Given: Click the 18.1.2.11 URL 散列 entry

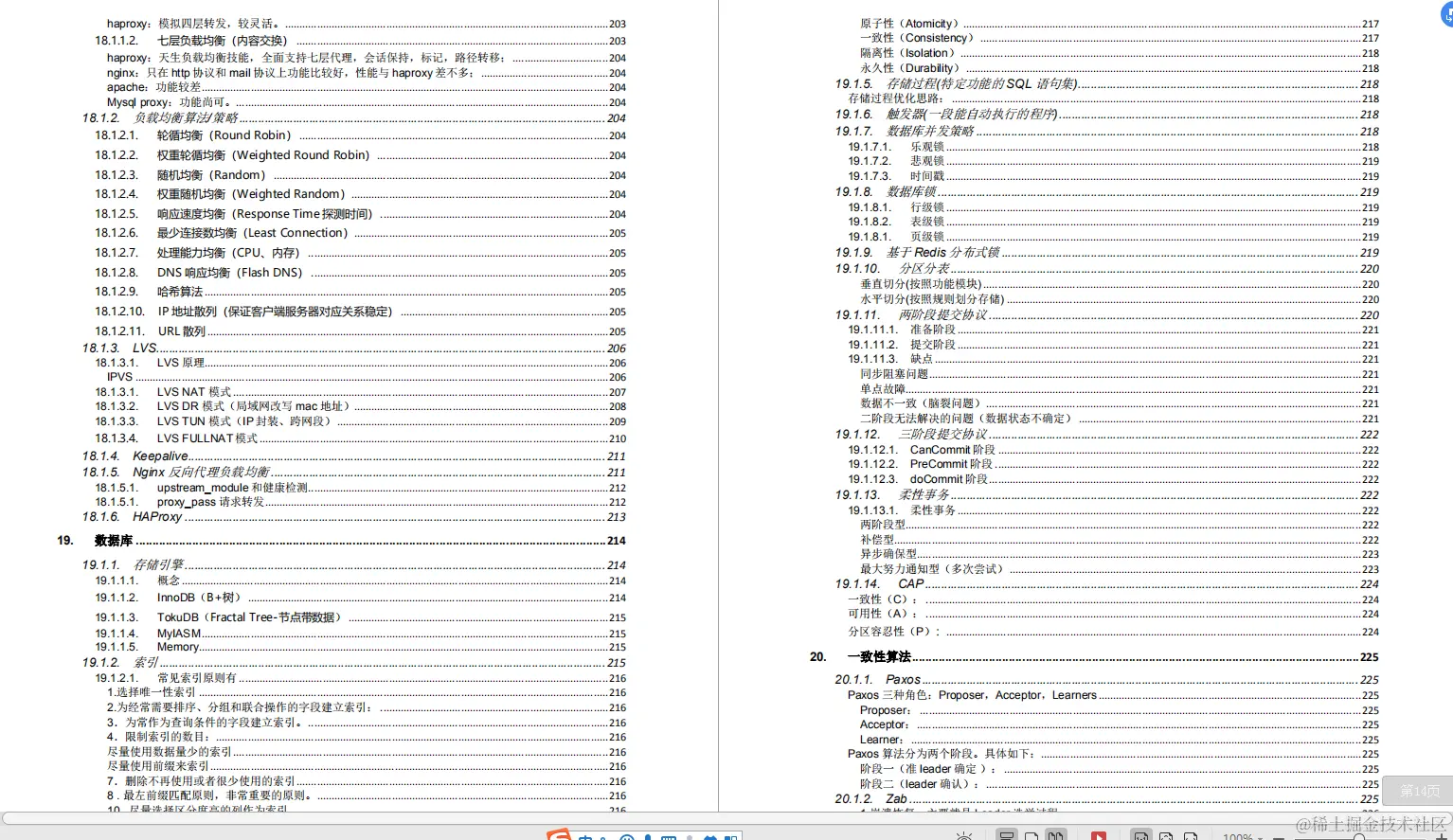Looking at the screenshot, I should pyautogui.click(x=360, y=331).
